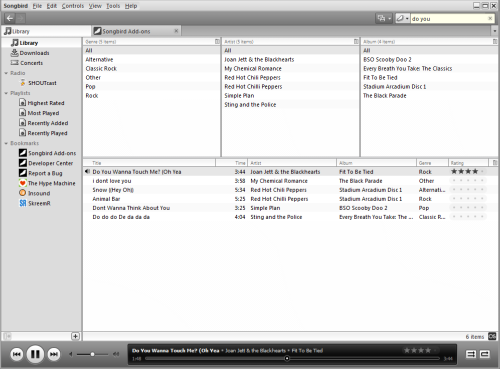
Task: Filter by Alternative genre
Action: (x=151, y=59)
